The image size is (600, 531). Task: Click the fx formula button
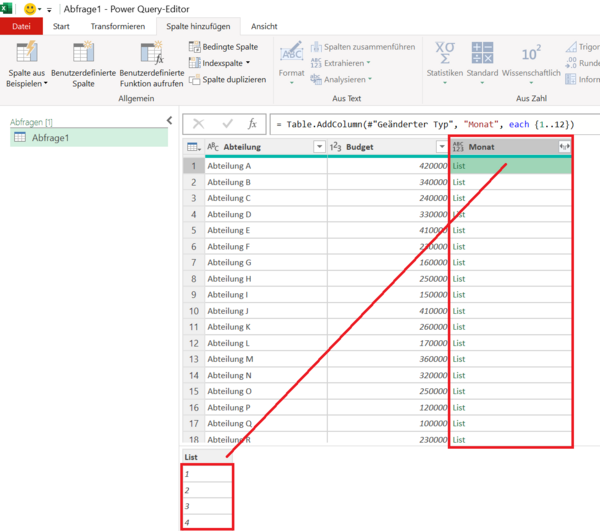(x=253, y=123)
